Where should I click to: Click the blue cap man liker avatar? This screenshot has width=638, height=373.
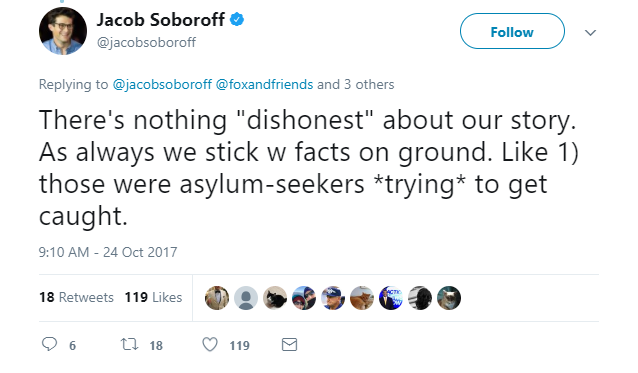point(333,298)
